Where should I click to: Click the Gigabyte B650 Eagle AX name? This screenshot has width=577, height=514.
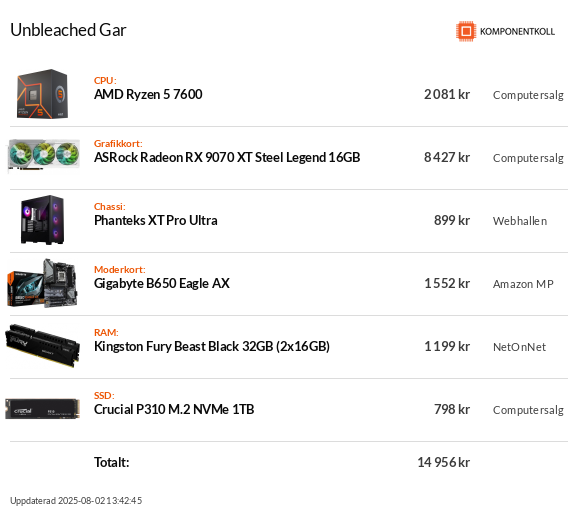[162, 284]
